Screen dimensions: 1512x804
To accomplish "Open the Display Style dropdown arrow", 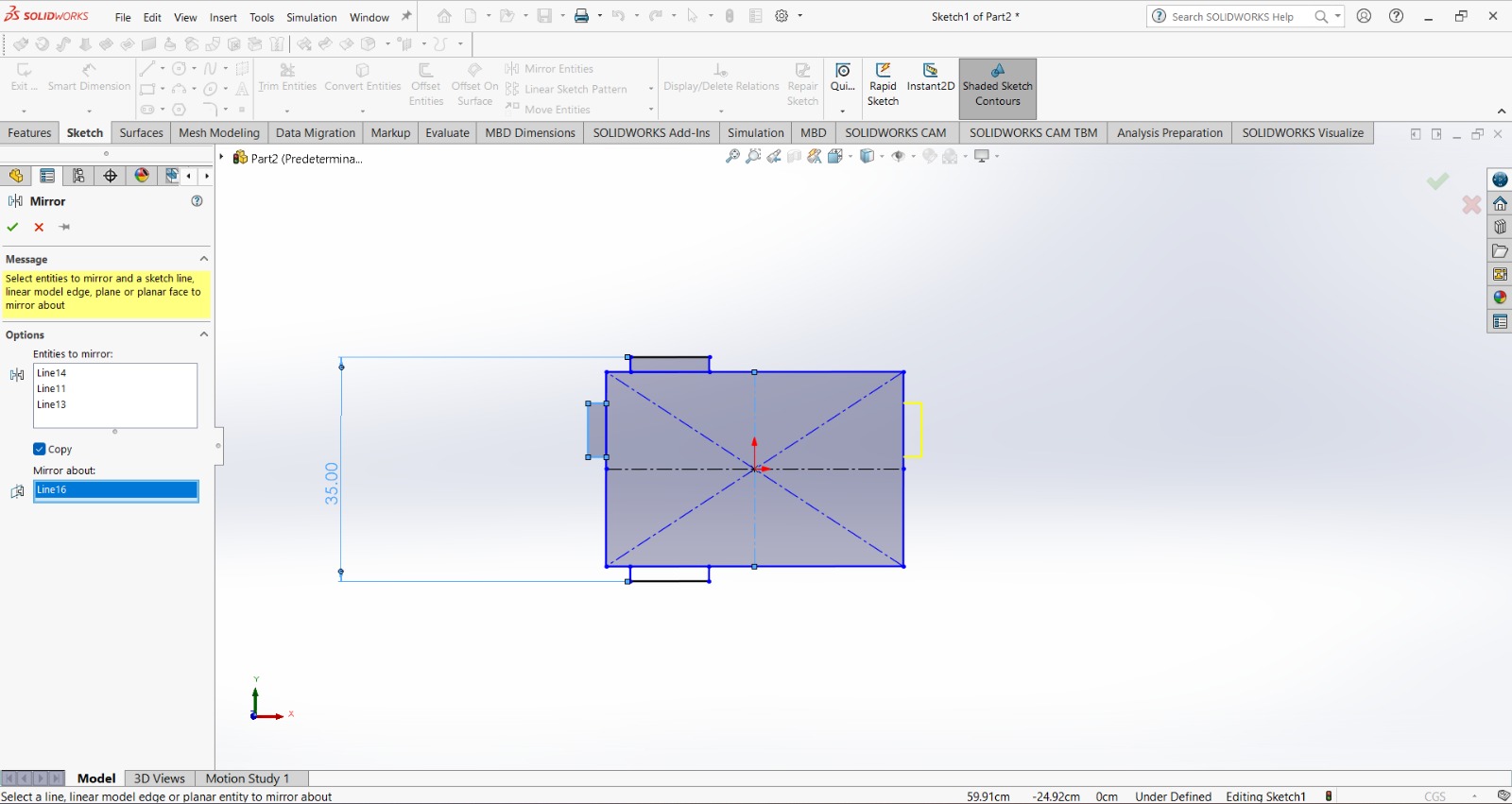I will click(883, 157).
